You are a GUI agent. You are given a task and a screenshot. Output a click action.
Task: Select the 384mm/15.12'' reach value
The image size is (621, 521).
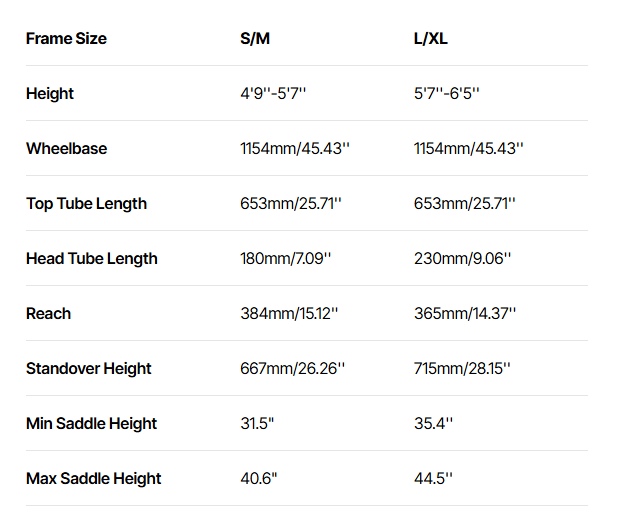289,314
